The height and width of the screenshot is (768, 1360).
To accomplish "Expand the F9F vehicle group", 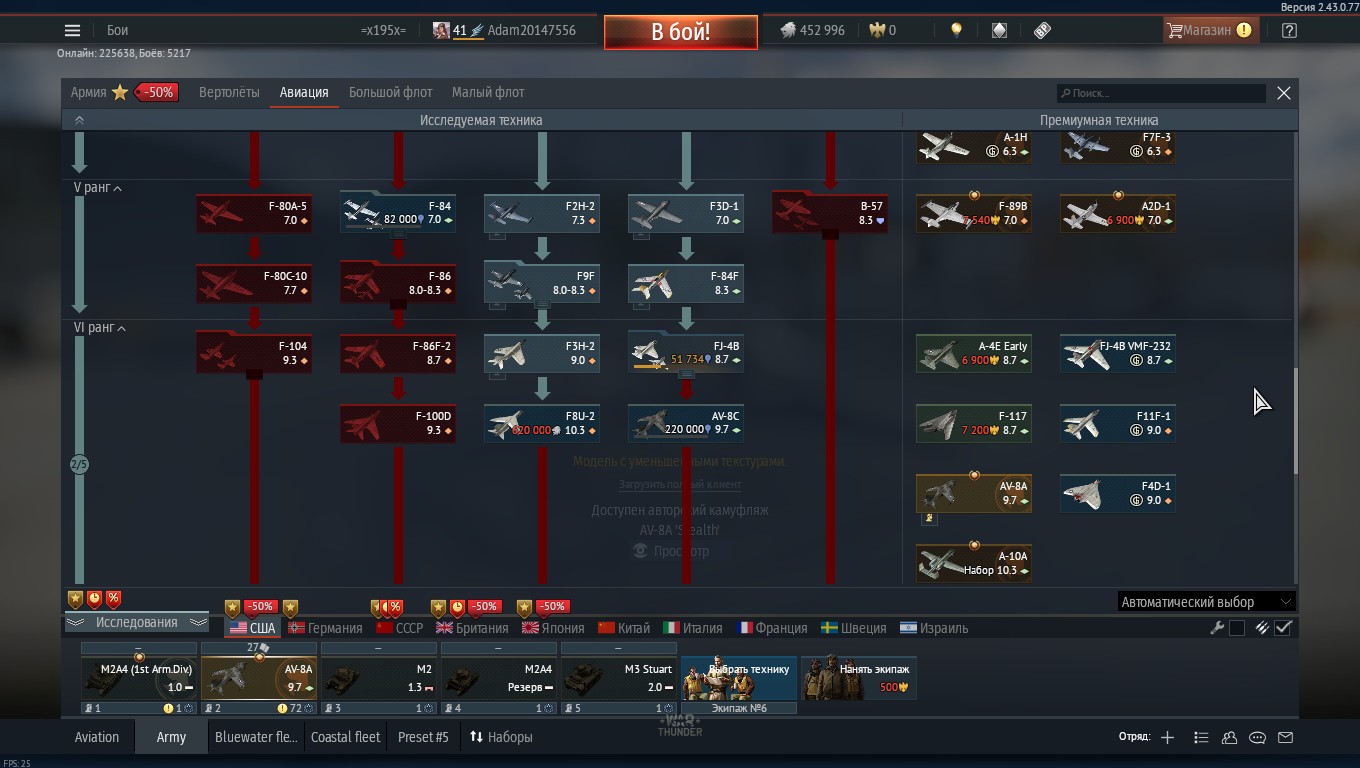I will (x=542, y=305).
